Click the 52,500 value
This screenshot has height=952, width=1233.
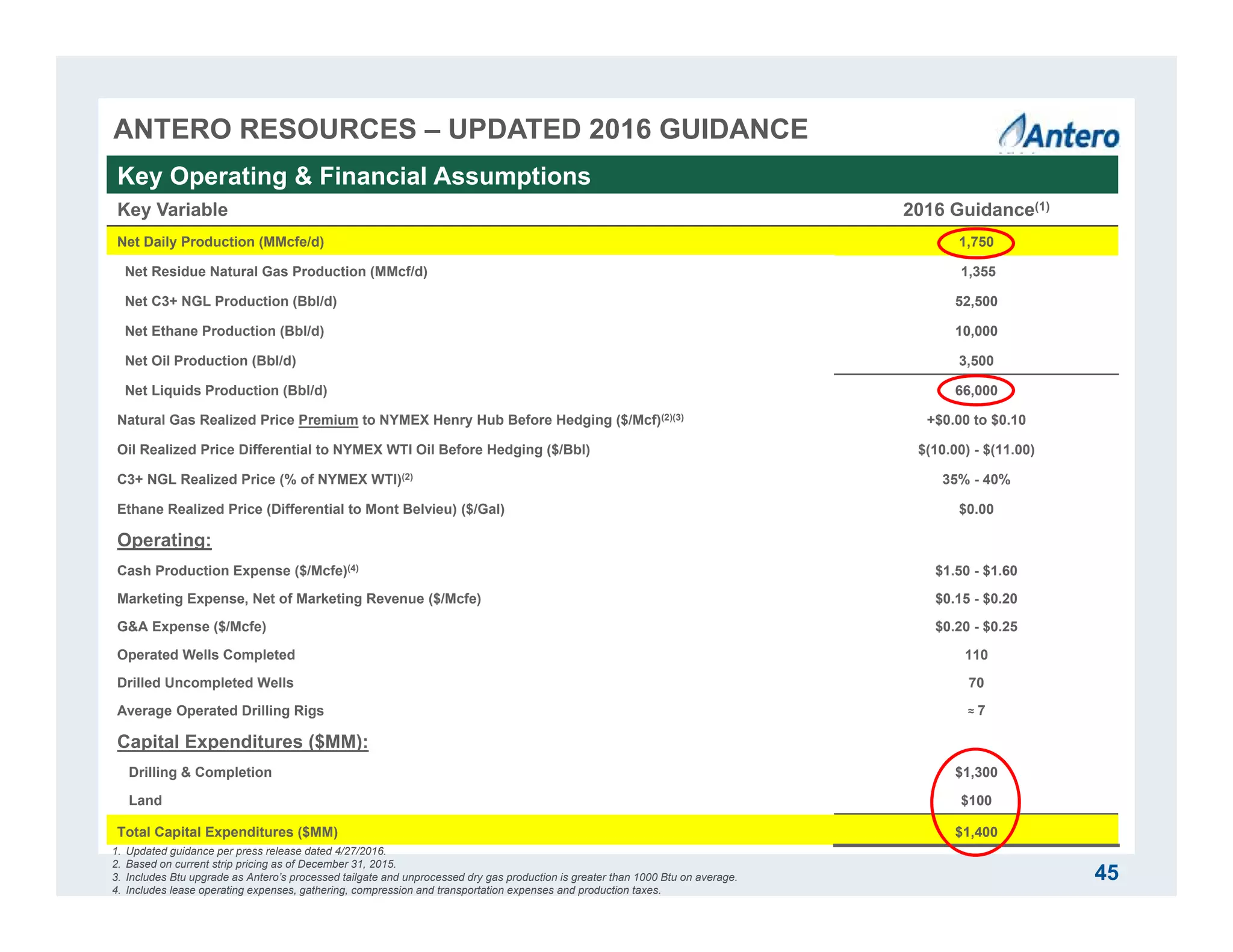pyautogui.click(x=976, y=301)
